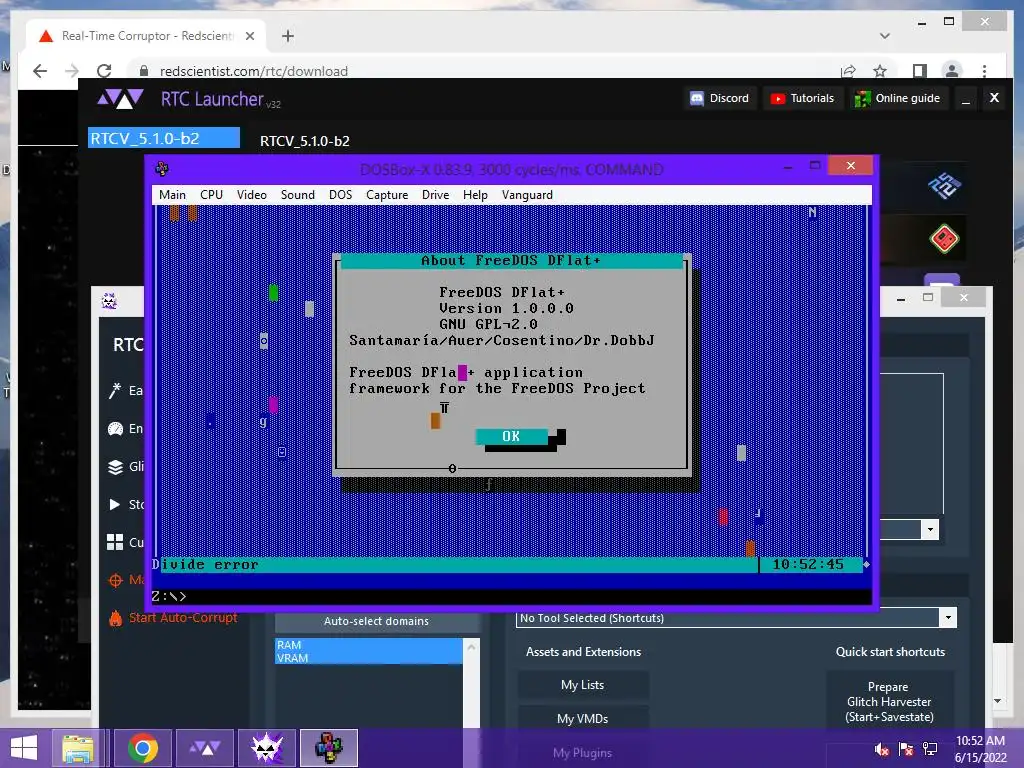Open Discord link in RTC Launcher
This screenshot has height=768, width=1024.
tap(720, 99)
